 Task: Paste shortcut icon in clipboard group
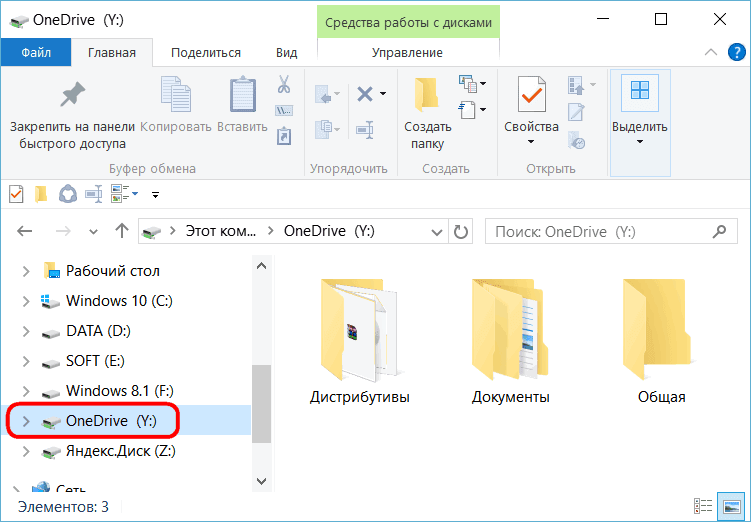tap(284, 136)
